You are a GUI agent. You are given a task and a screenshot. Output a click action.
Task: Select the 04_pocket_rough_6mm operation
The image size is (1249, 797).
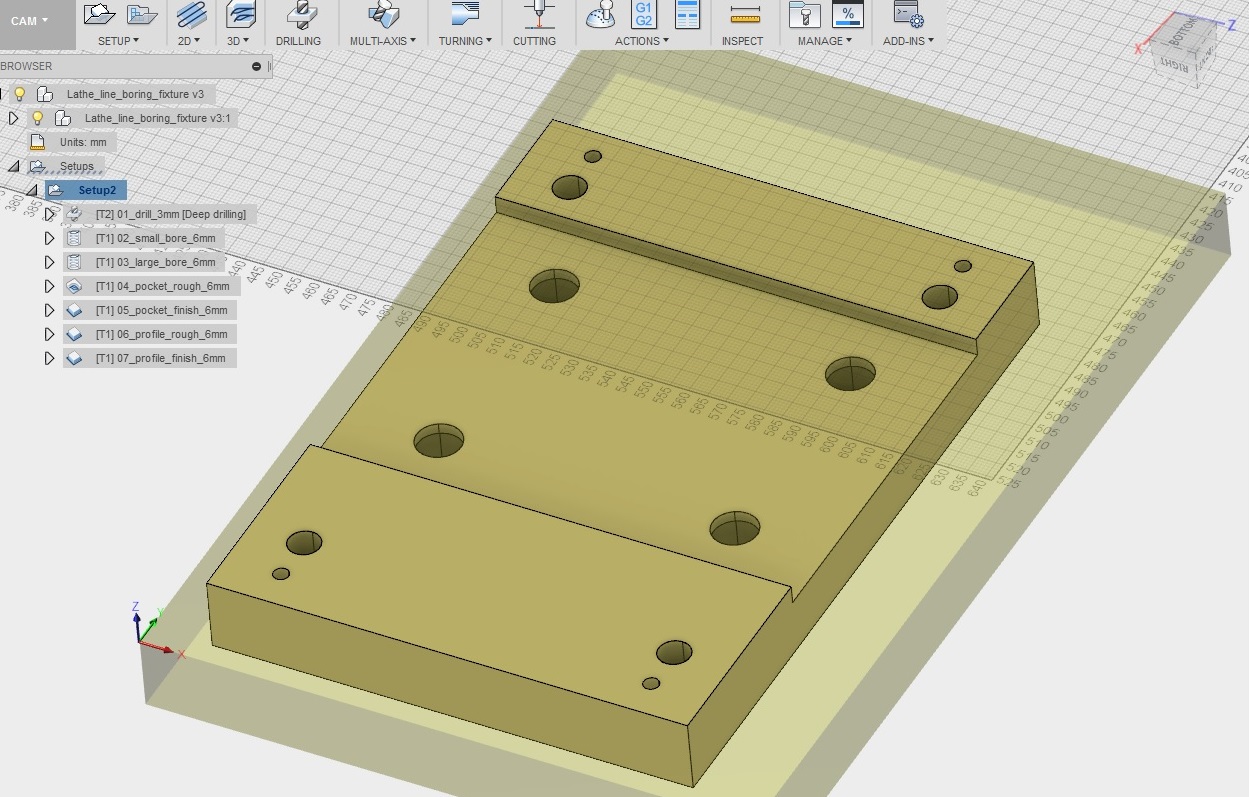point(162,286)
